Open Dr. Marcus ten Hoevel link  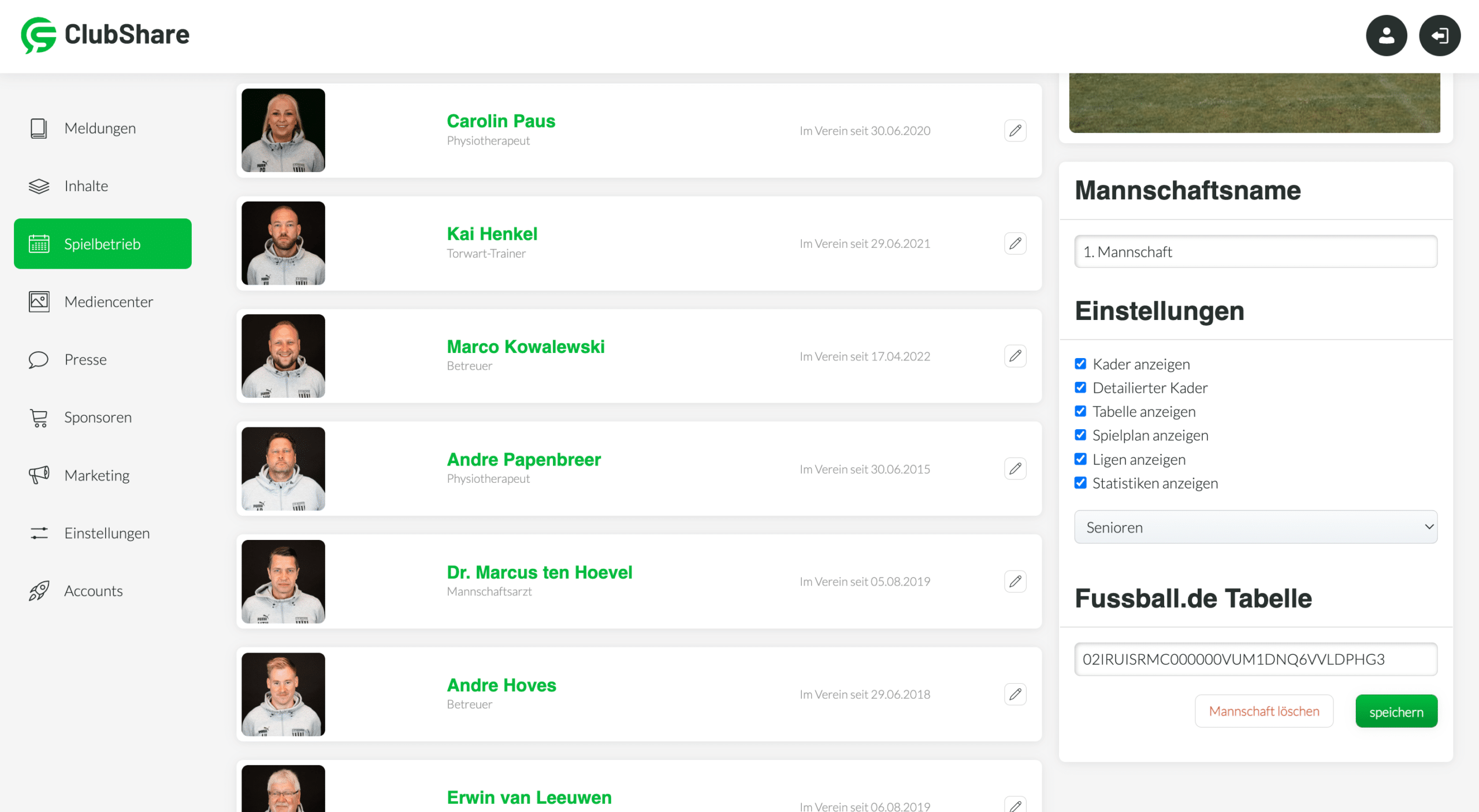[x=540, y=572]
